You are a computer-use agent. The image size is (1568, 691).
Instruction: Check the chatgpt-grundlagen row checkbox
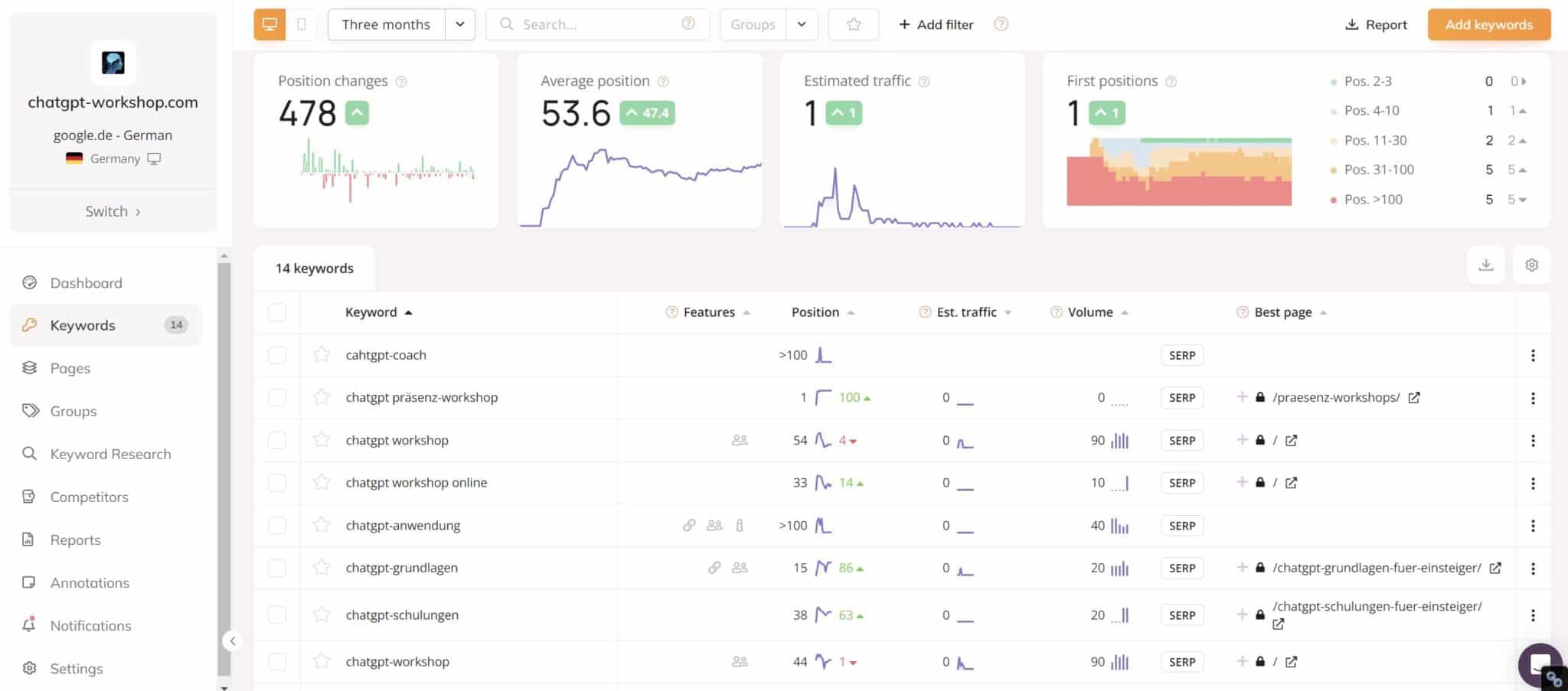tap(277, 568)
